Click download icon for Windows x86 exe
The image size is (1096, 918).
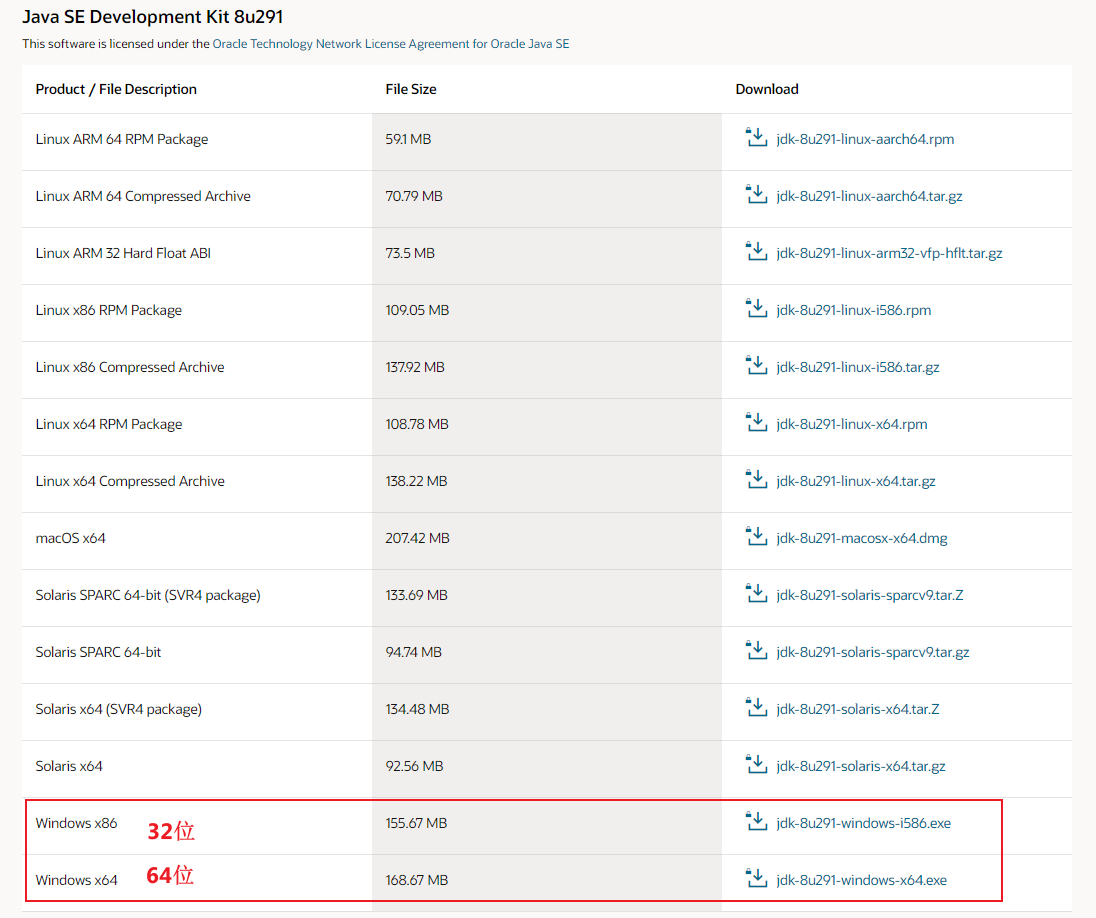(x=756, y=822)
